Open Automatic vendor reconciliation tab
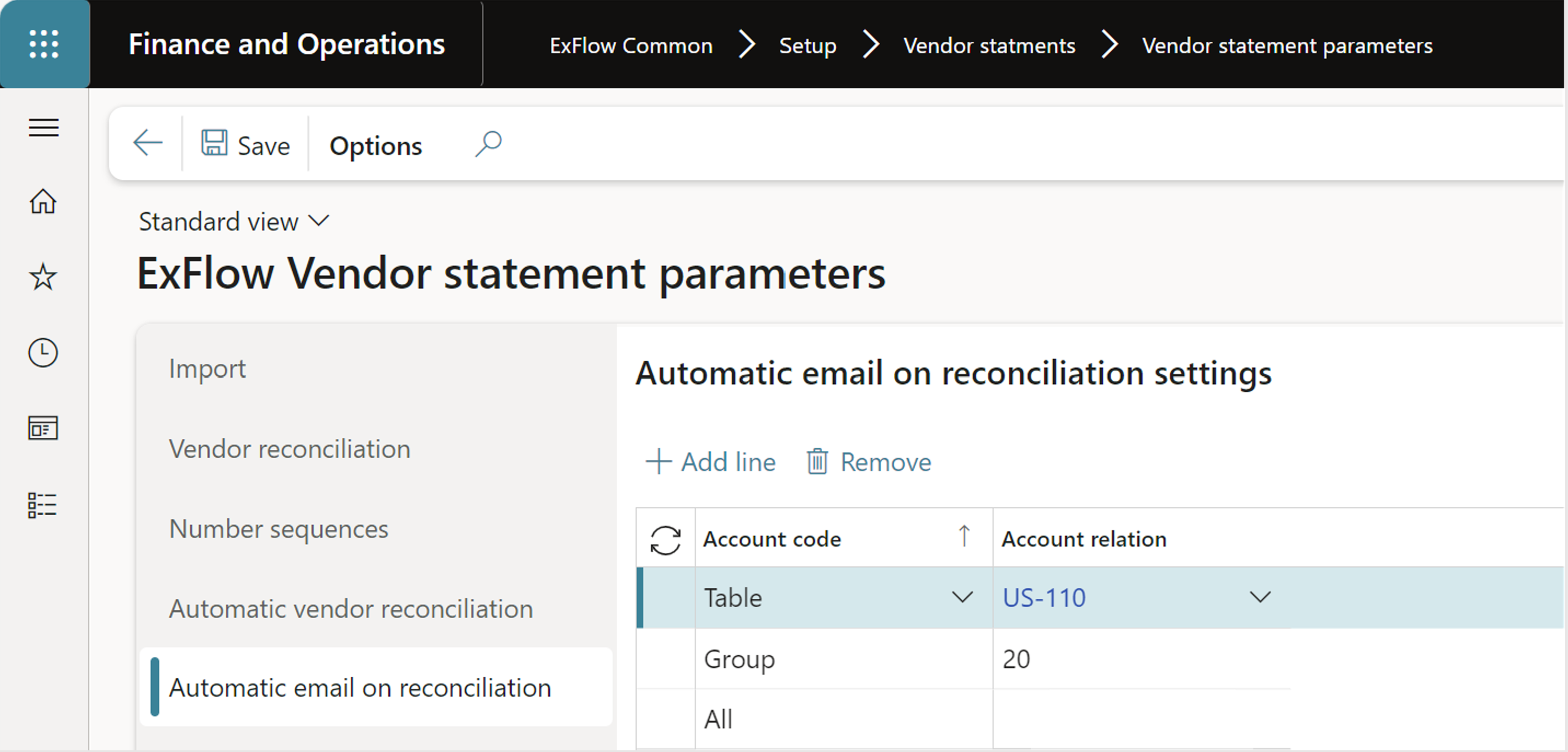1568x752 pixels. [x=351, y=609]
